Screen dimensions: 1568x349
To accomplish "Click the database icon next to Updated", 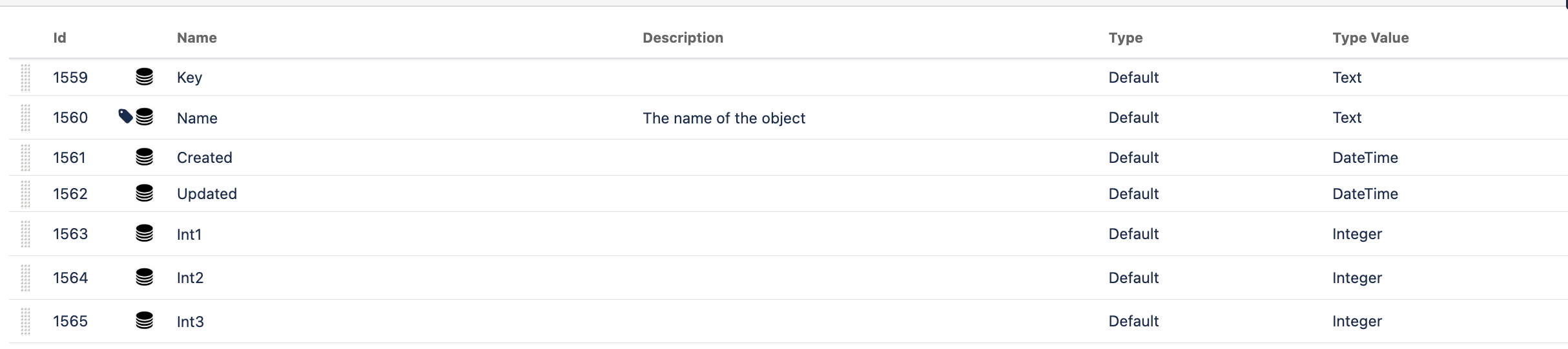I will (x=144, y=193).
